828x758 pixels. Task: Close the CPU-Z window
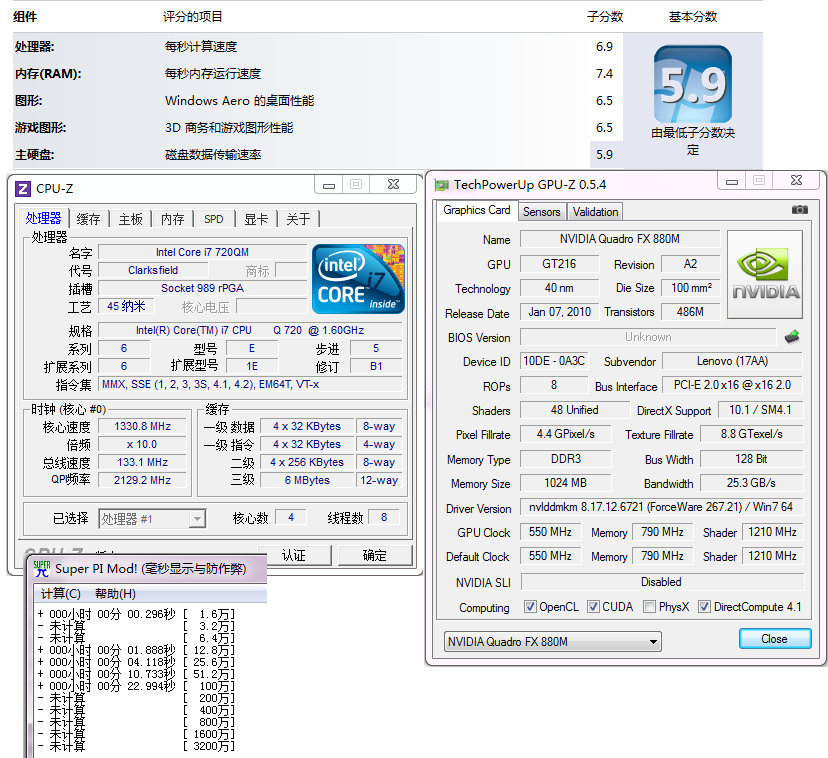(393, 184)
